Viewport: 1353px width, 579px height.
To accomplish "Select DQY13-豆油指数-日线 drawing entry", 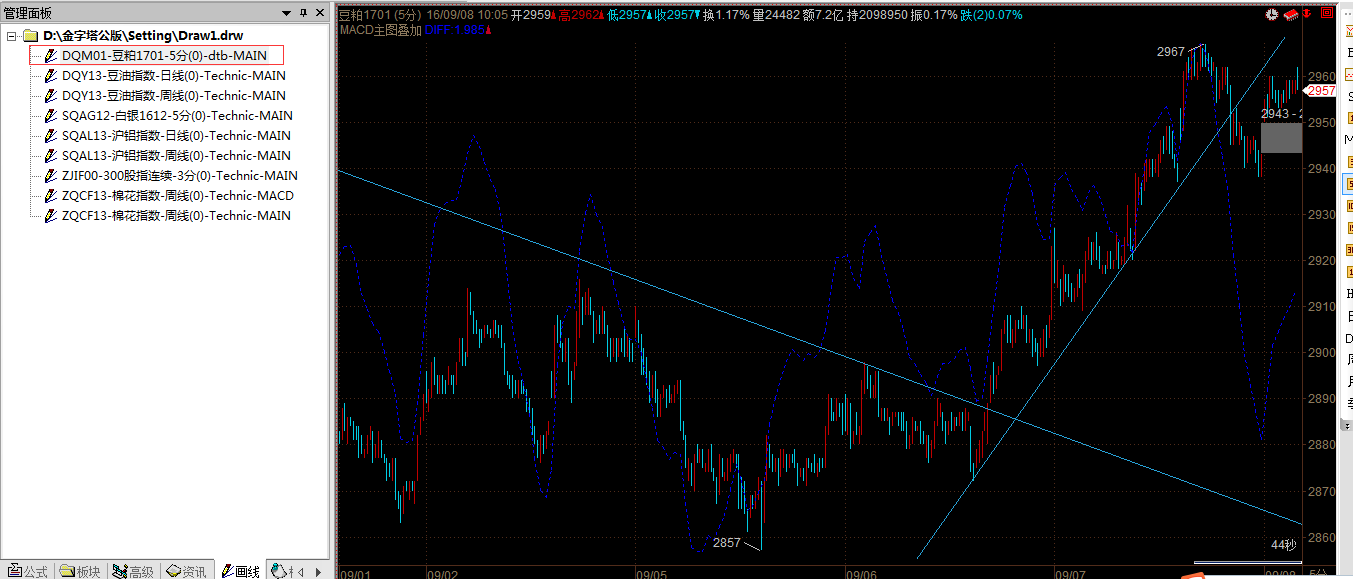I will point(173,76).
